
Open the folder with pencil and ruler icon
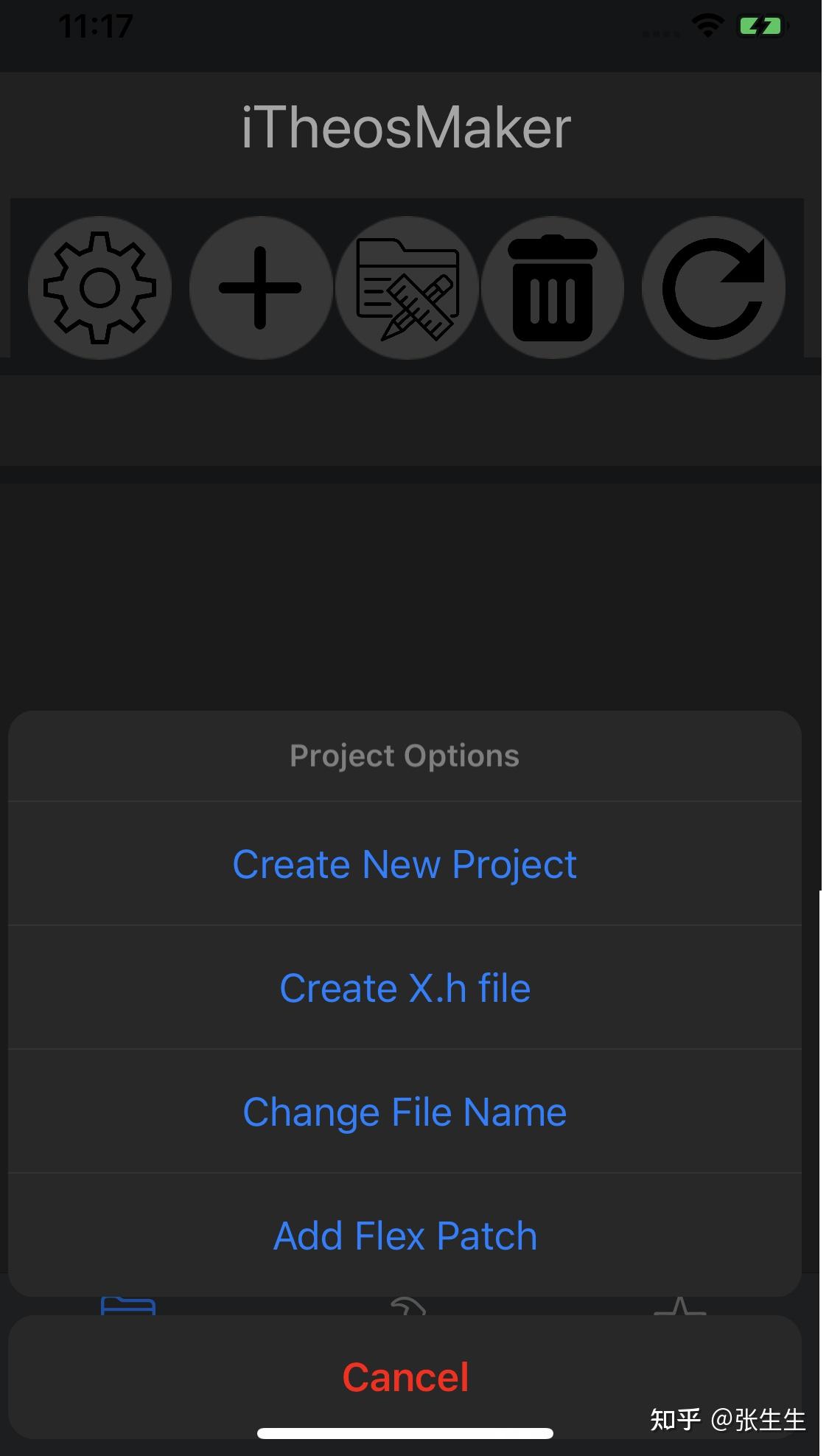point(407,288)
